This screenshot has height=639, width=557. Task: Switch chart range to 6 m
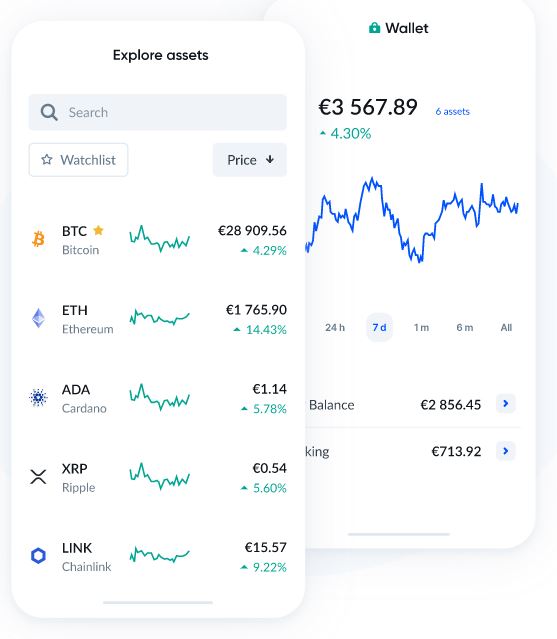pyautogui.click(x=465, y=328)
